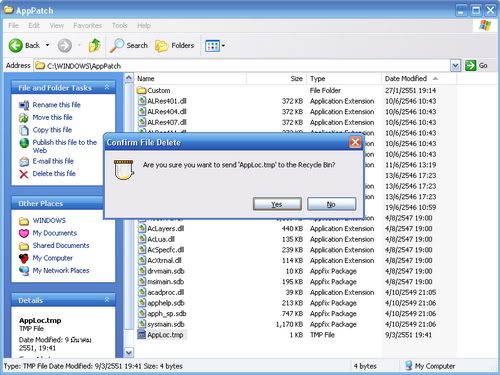Open the Views dropdown button
The image size is (500, 375).
[x=215, y=46]
